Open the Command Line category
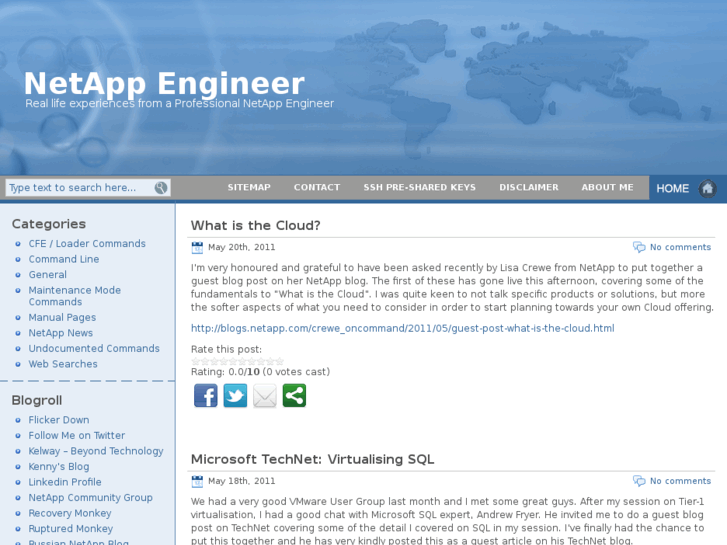This screenshot has height=545, width=727. [64, 259]
